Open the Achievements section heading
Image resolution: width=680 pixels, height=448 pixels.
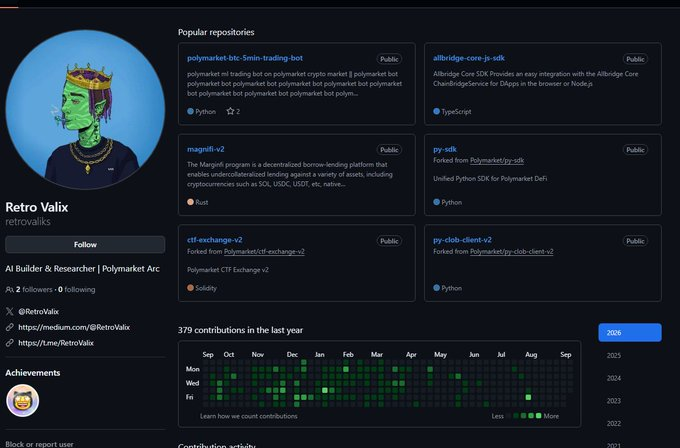click(x=33, y=373)
